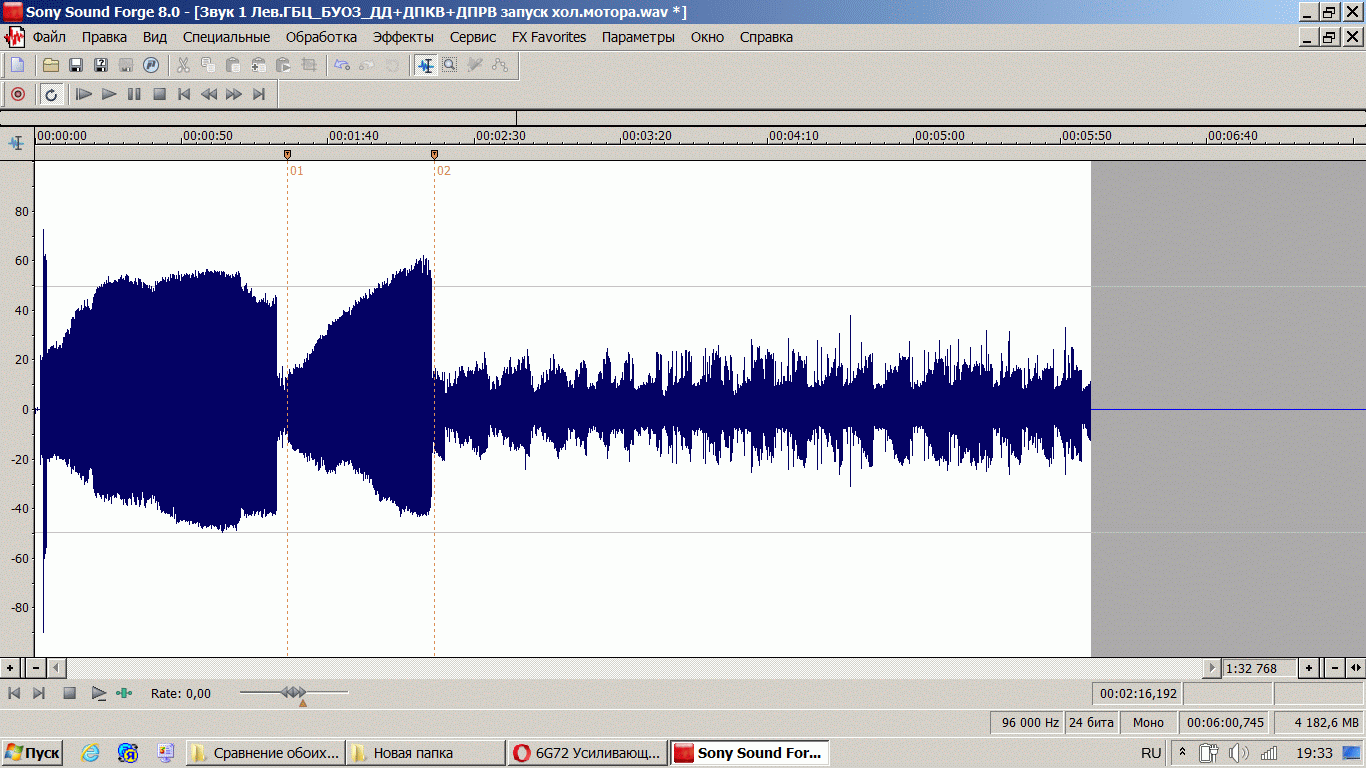Image resolution: width=1366 pixels, height=768 pixels.
Task: Click the Record button in transport bar
Action: (x=17, y=94)
